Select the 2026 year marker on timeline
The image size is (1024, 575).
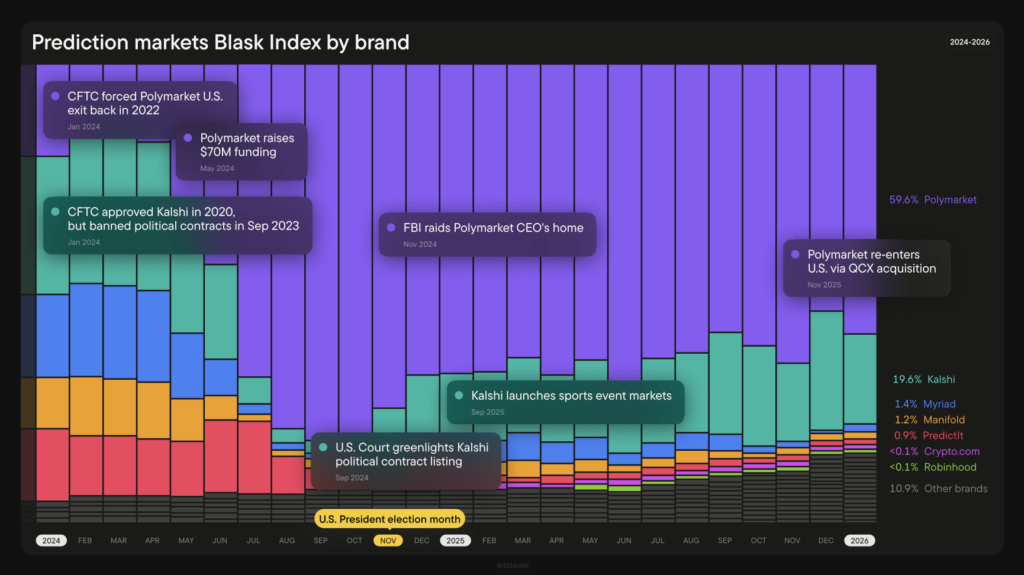coord(860,540)
